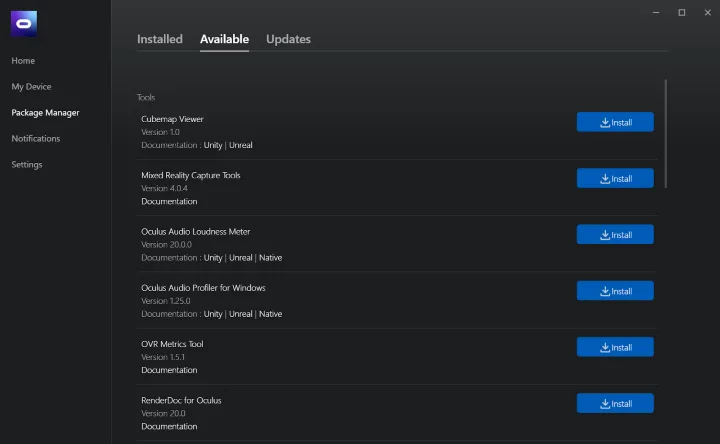Open Notifications in the sidebar
The height and width of the screenshot is (444, 720).
(x=36, y=139)
